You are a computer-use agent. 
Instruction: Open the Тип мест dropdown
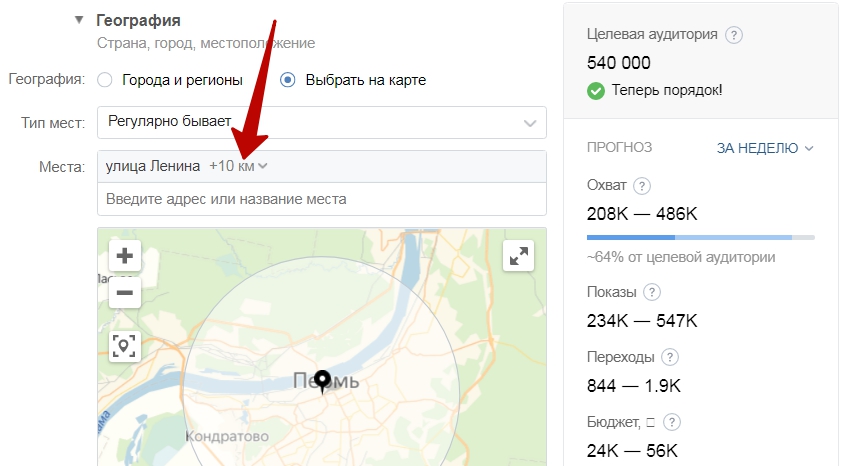[321, 122]
